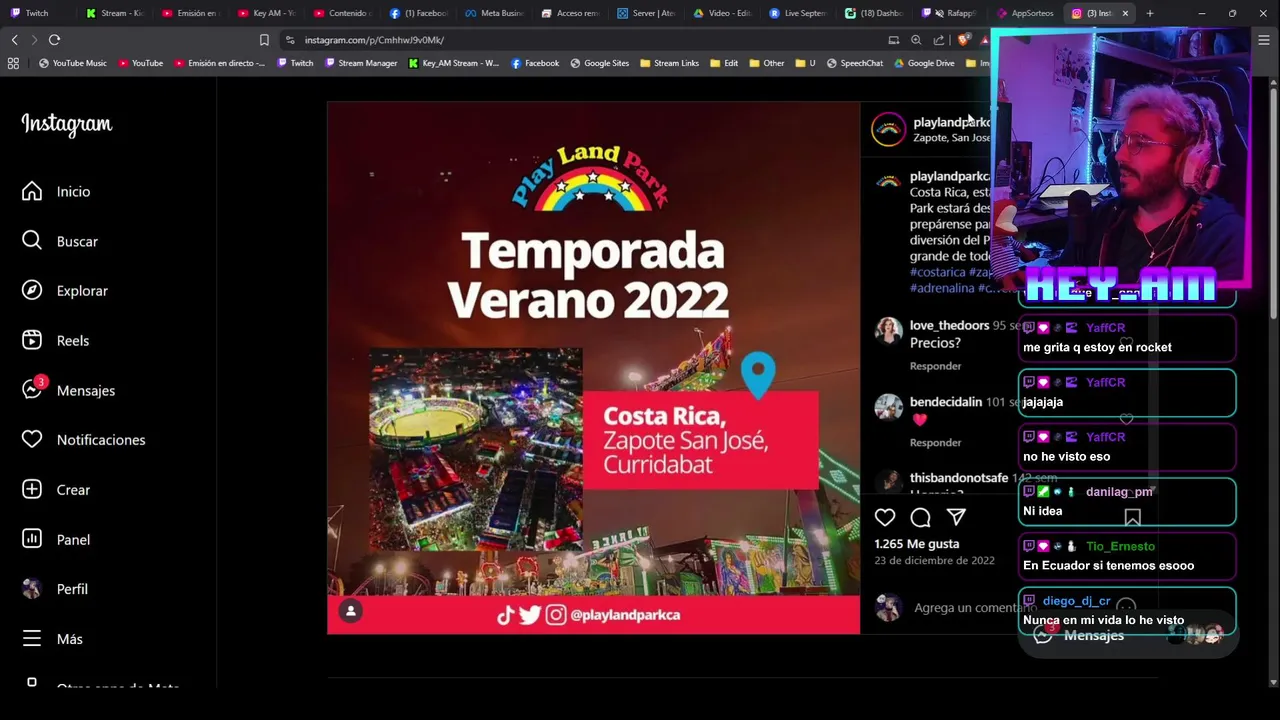Go back with browser back arrow
The height and width of the screenshot is (720, 1280).
14,40
